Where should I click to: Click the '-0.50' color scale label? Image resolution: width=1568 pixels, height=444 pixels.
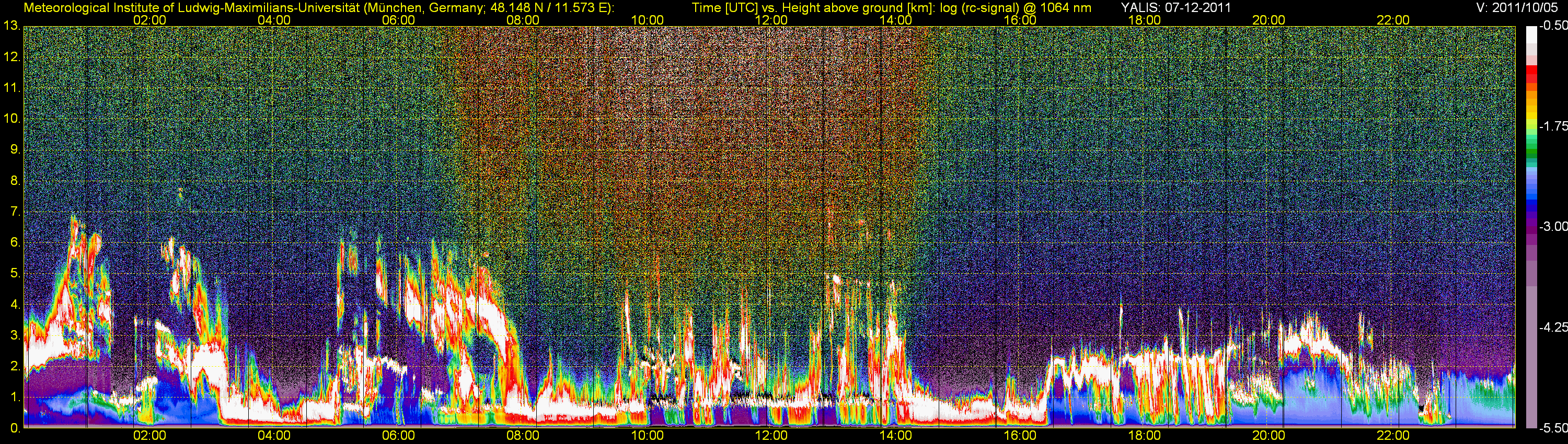point(1553,26)
